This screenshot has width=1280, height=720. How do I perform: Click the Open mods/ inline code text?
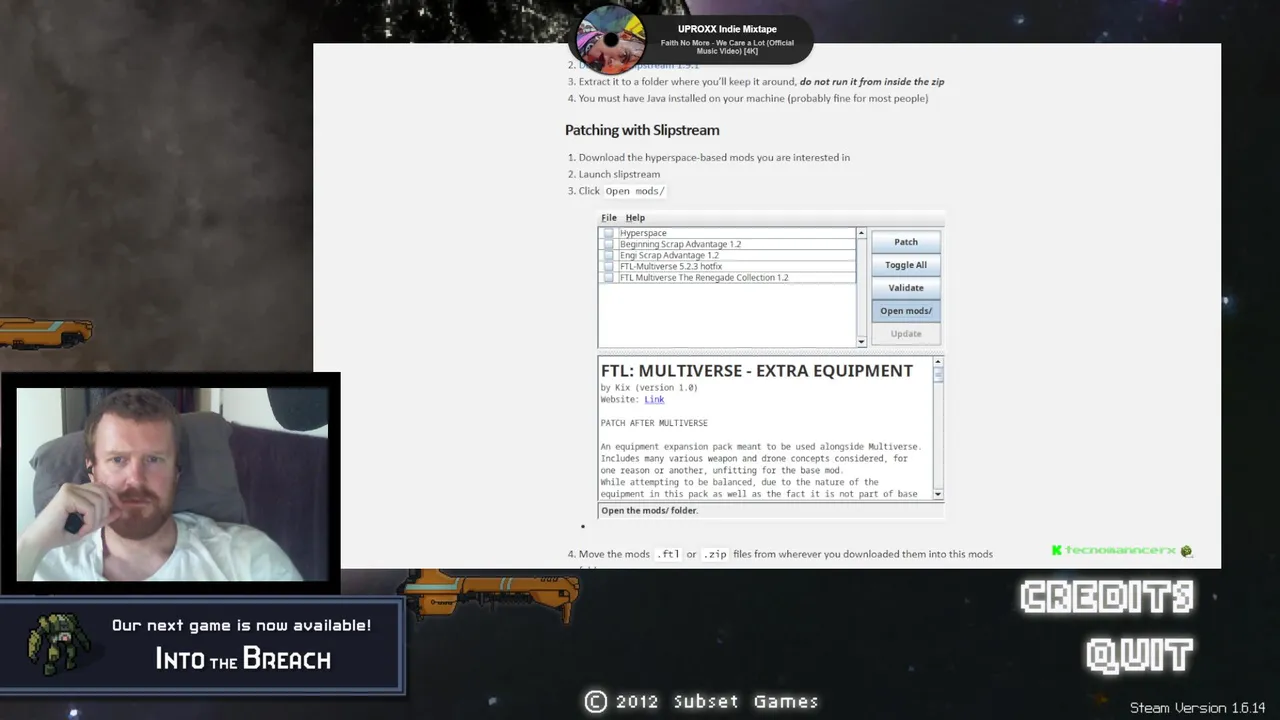[635, 191]
